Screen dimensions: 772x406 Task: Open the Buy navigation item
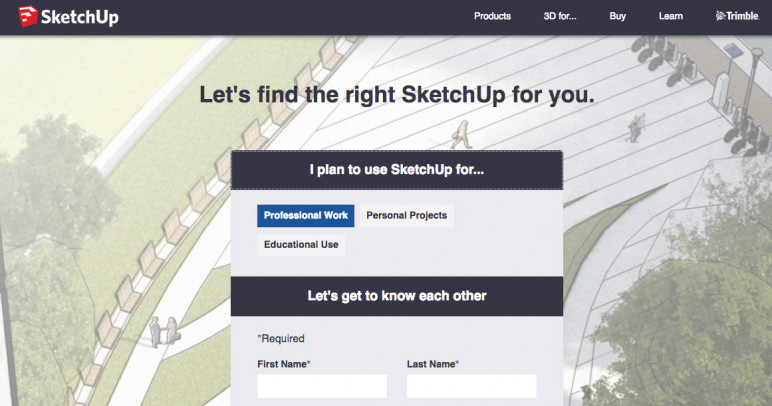(x=617, y=16)
